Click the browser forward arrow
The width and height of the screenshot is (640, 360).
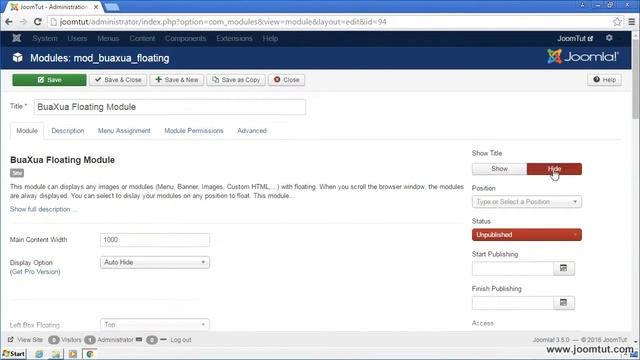coord(23,22)
